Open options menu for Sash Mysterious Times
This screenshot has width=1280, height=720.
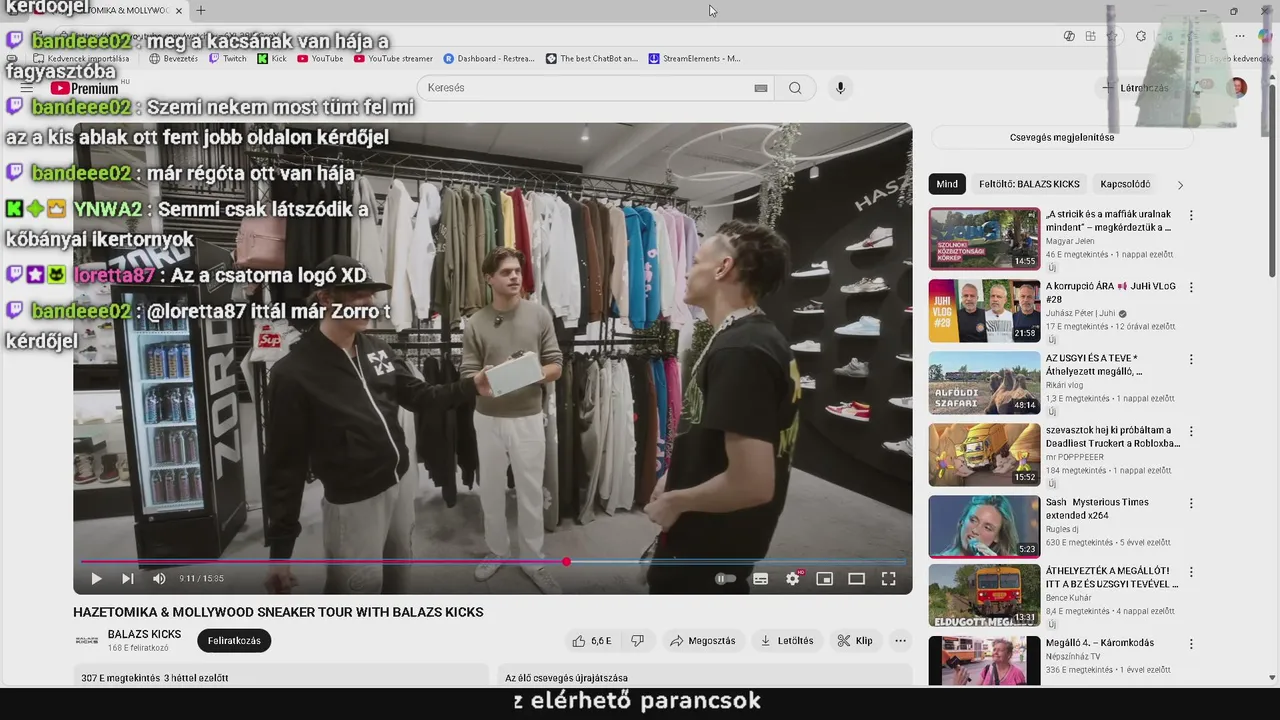pos(1191,503)
